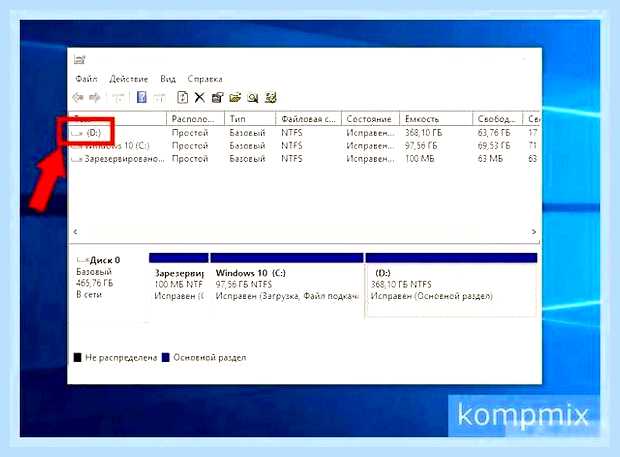Click the Disk Management title bar icon

click(79, 60)
